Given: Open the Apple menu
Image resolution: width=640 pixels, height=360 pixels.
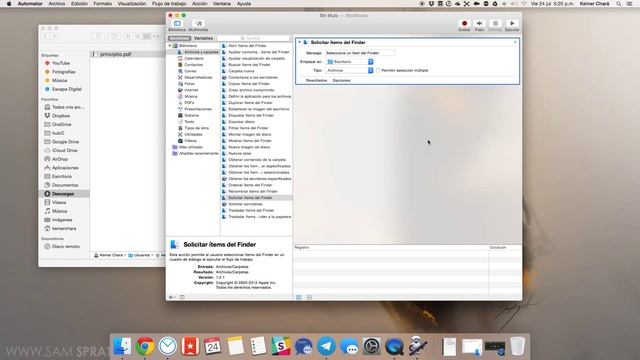Looking at the screenshot, I should (9, 4).
